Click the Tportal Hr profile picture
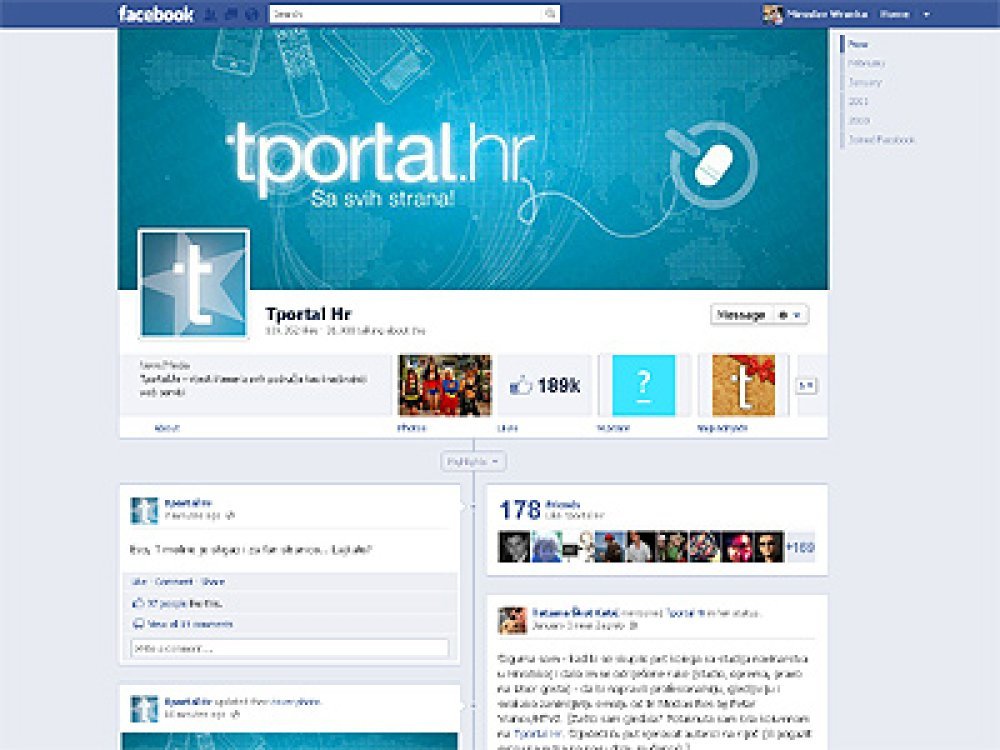 pyautogui.click(x=194, y=284)
